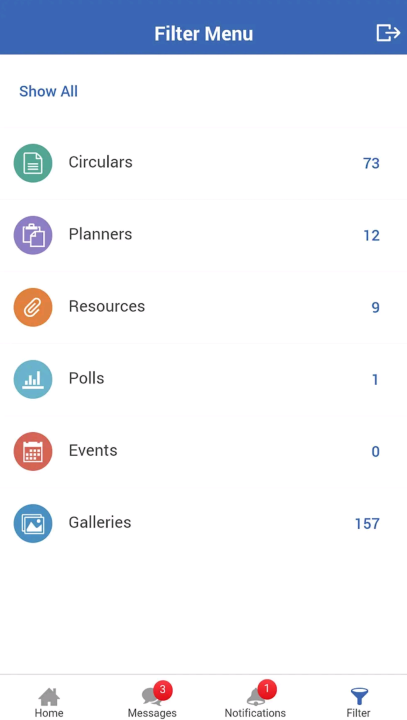Tap the Notifications red badge 1
Viewport: 407px width, 720px height.
(x=267, y=690)
